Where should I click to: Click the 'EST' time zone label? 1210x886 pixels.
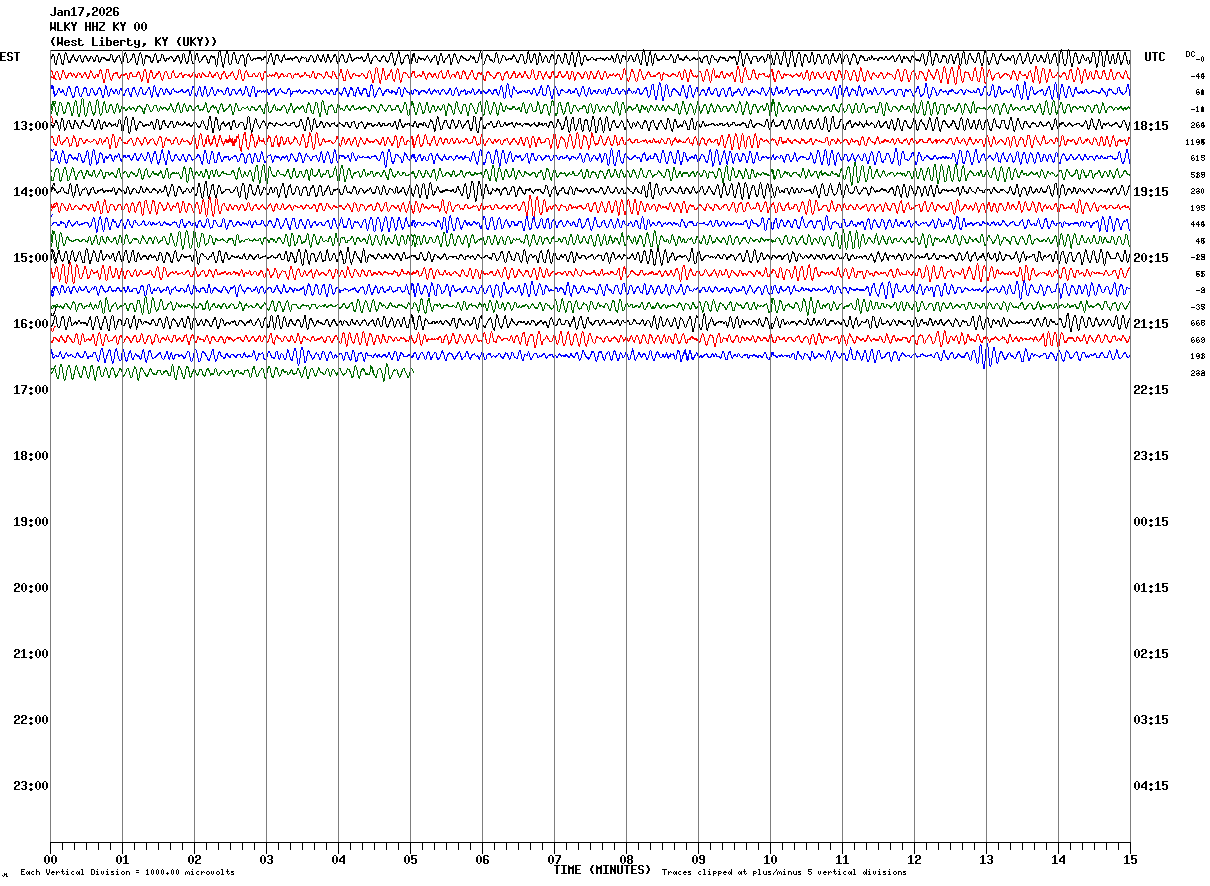click(10, 57)
